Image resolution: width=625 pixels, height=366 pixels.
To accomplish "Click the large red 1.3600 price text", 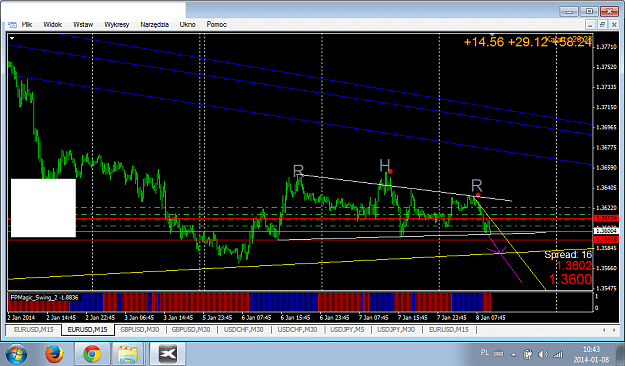I will (570, 279).
